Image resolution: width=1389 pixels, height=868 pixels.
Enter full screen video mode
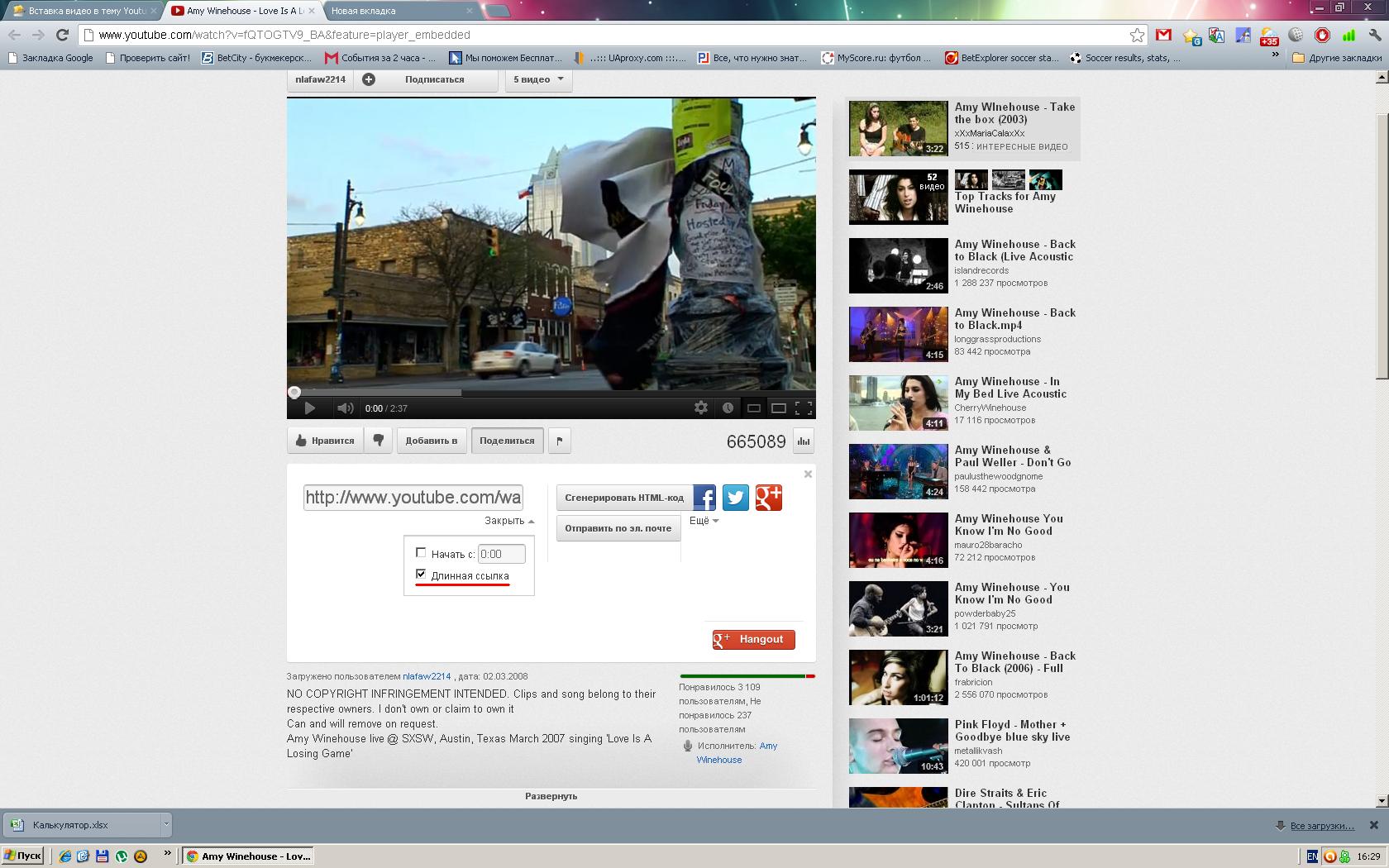tap(804, 408)
